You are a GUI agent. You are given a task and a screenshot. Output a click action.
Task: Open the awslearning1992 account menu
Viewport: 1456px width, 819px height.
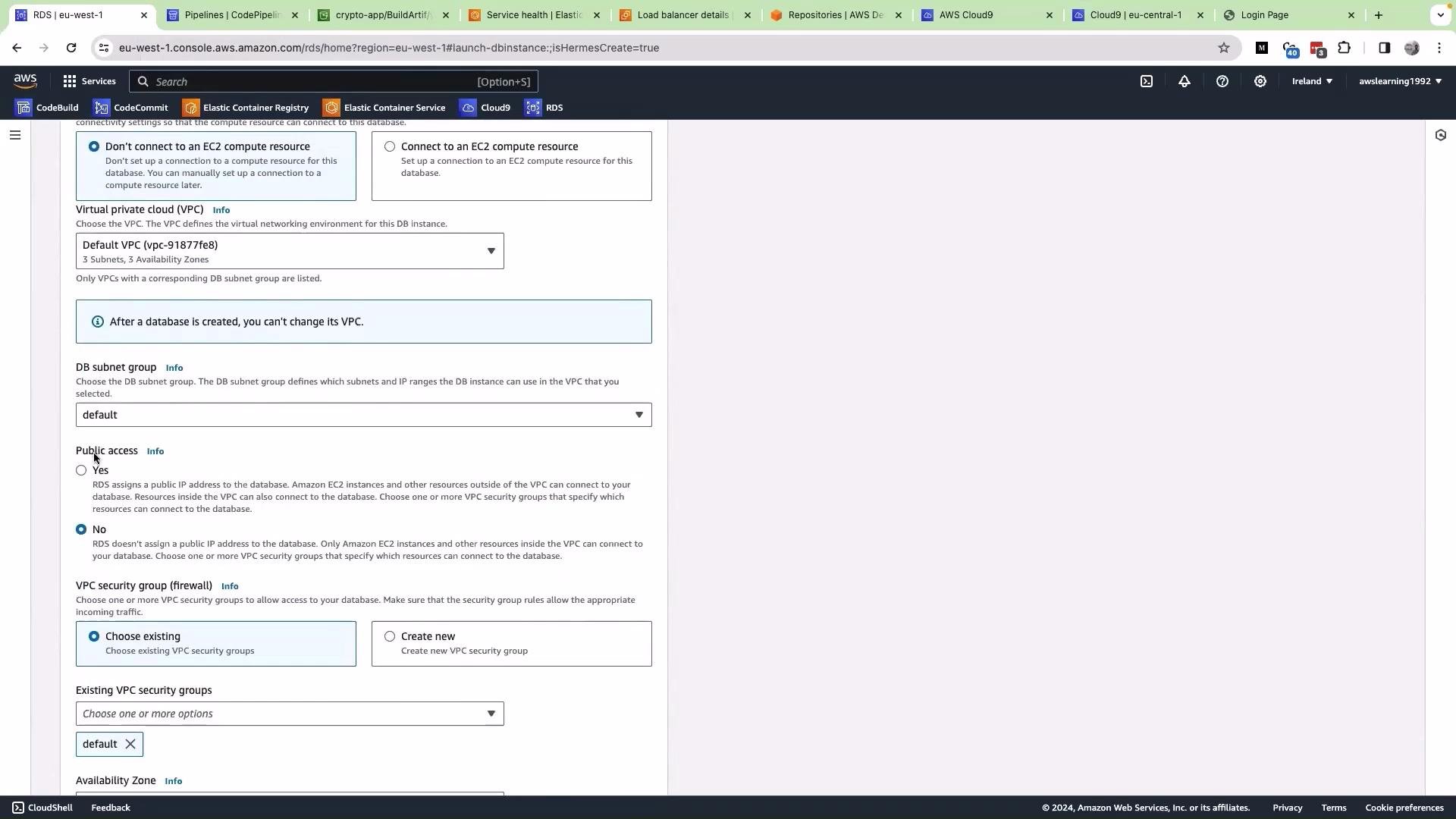[x=1400, y=81]
